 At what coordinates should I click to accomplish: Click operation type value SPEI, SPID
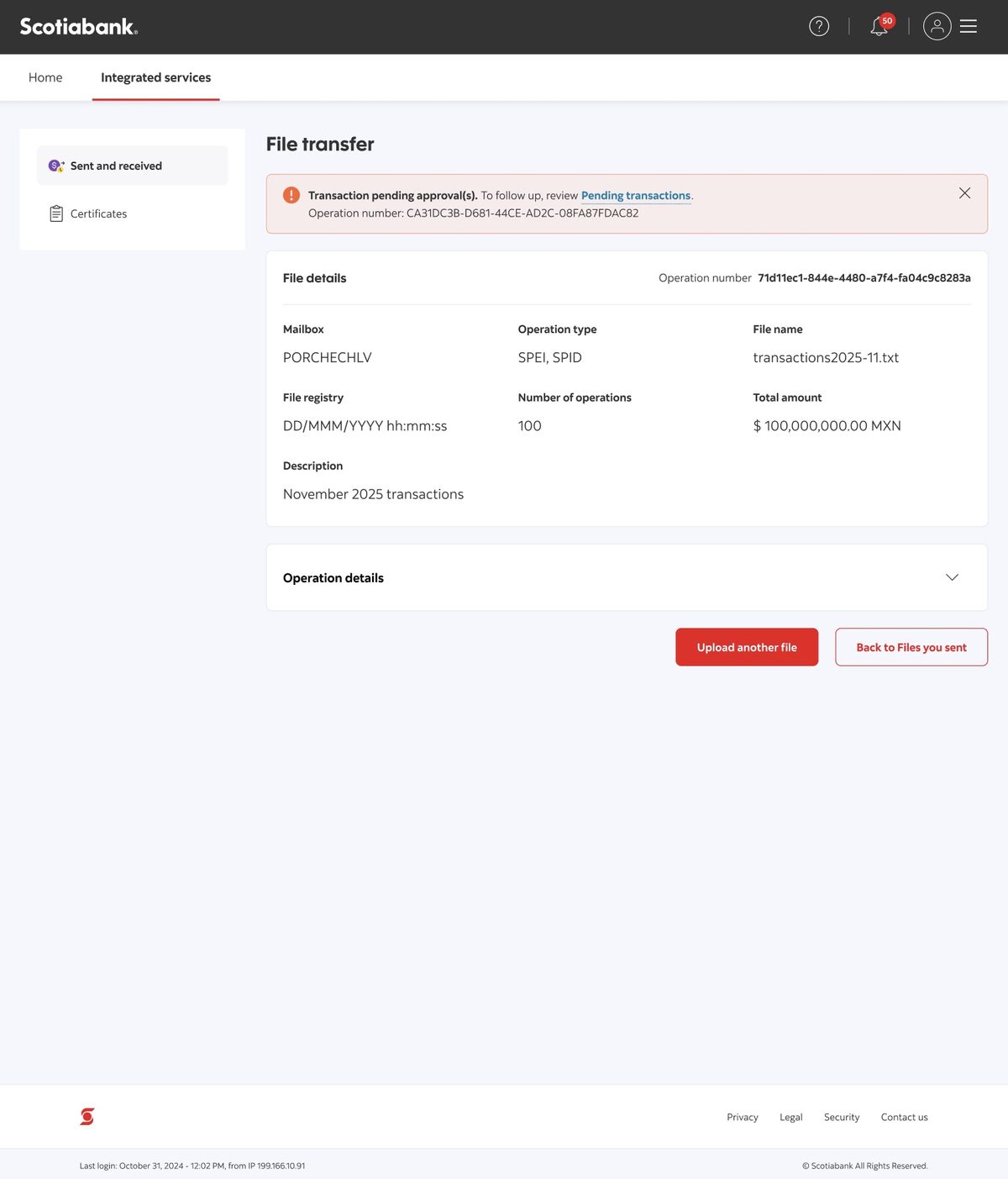click(x=550, y=357)
